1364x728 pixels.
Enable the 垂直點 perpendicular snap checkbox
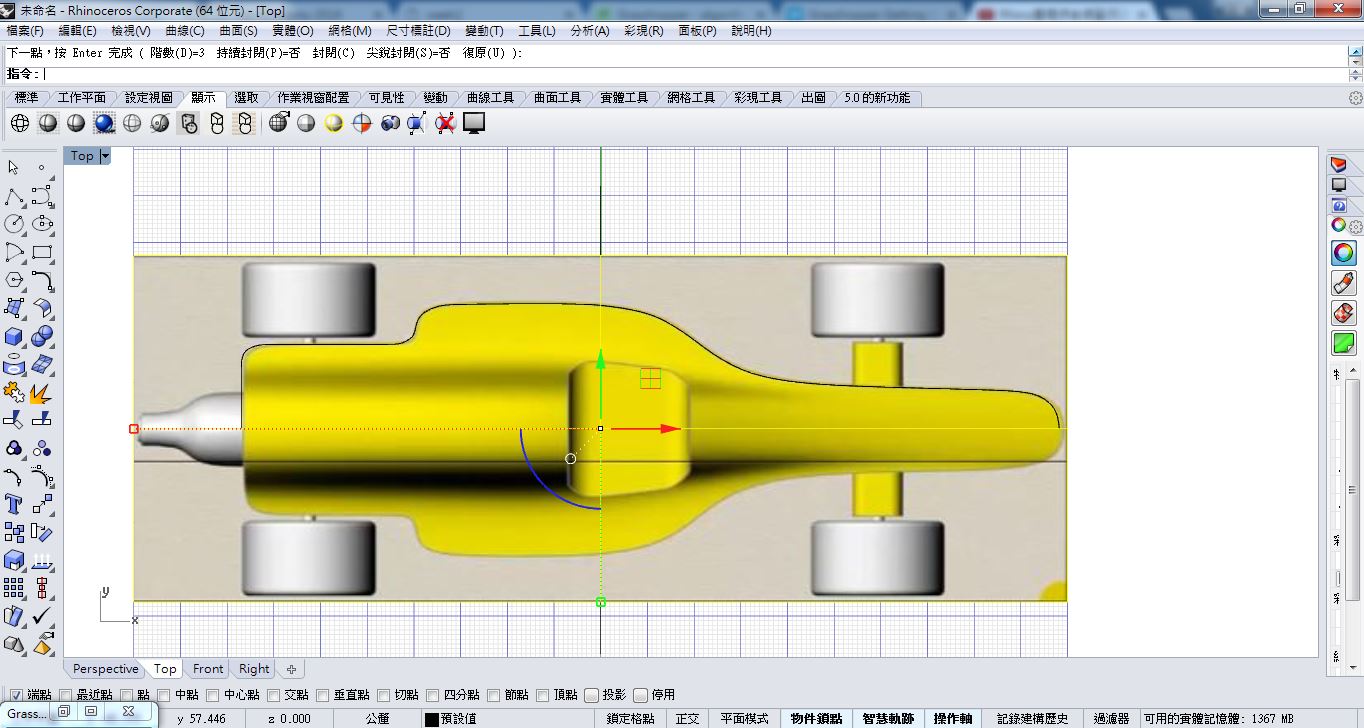click(323, 695)
